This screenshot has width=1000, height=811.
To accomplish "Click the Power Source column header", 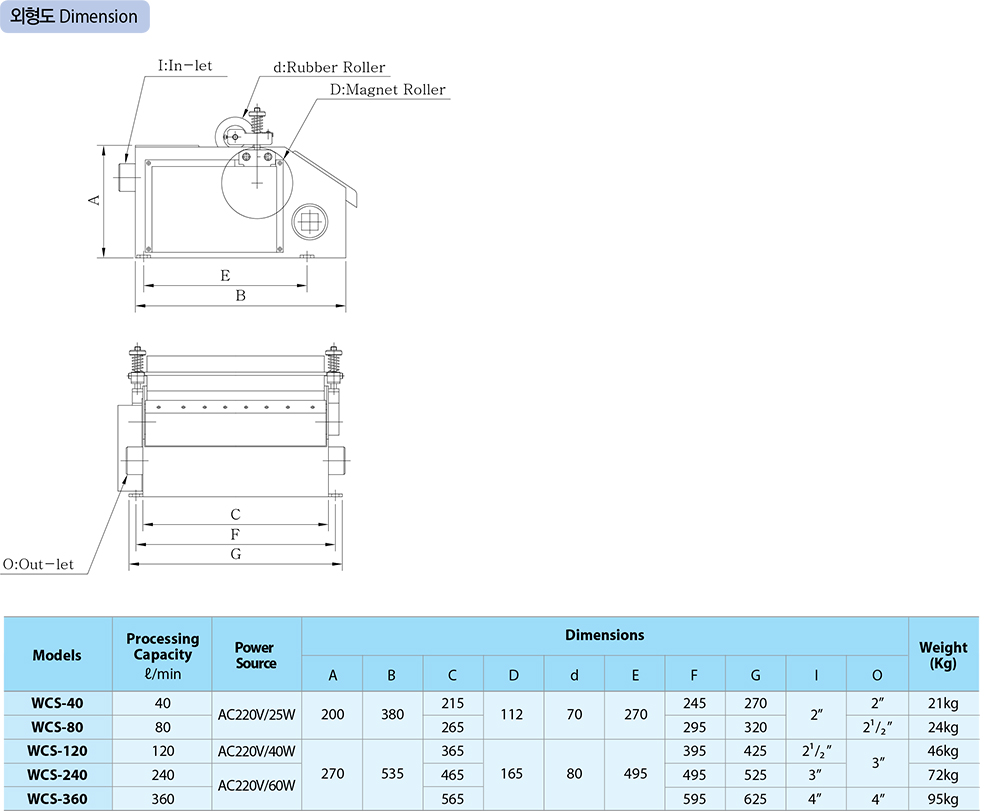I will 255,655.
